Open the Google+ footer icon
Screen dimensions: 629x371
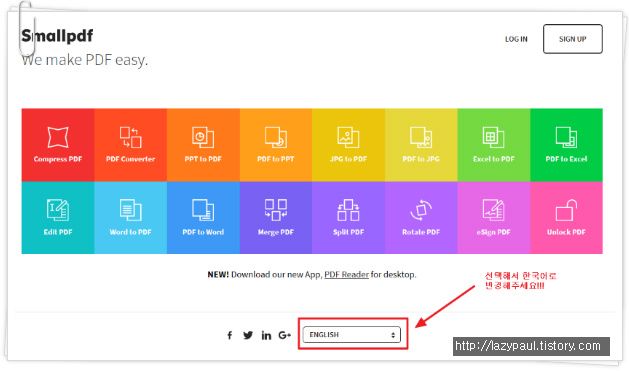tap(284, 335)
